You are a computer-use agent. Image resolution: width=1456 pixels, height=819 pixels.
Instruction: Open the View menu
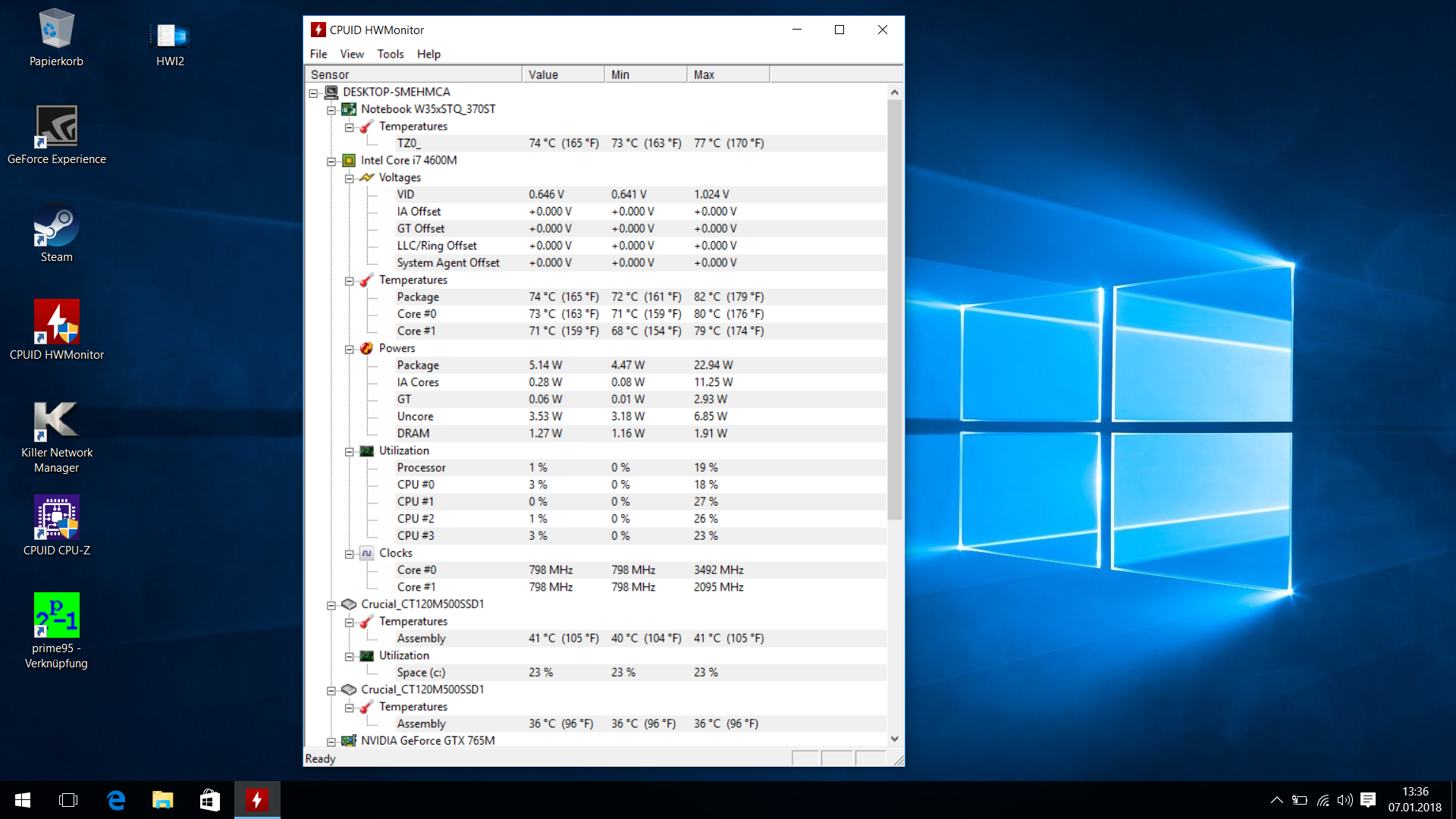click(351, 54)
